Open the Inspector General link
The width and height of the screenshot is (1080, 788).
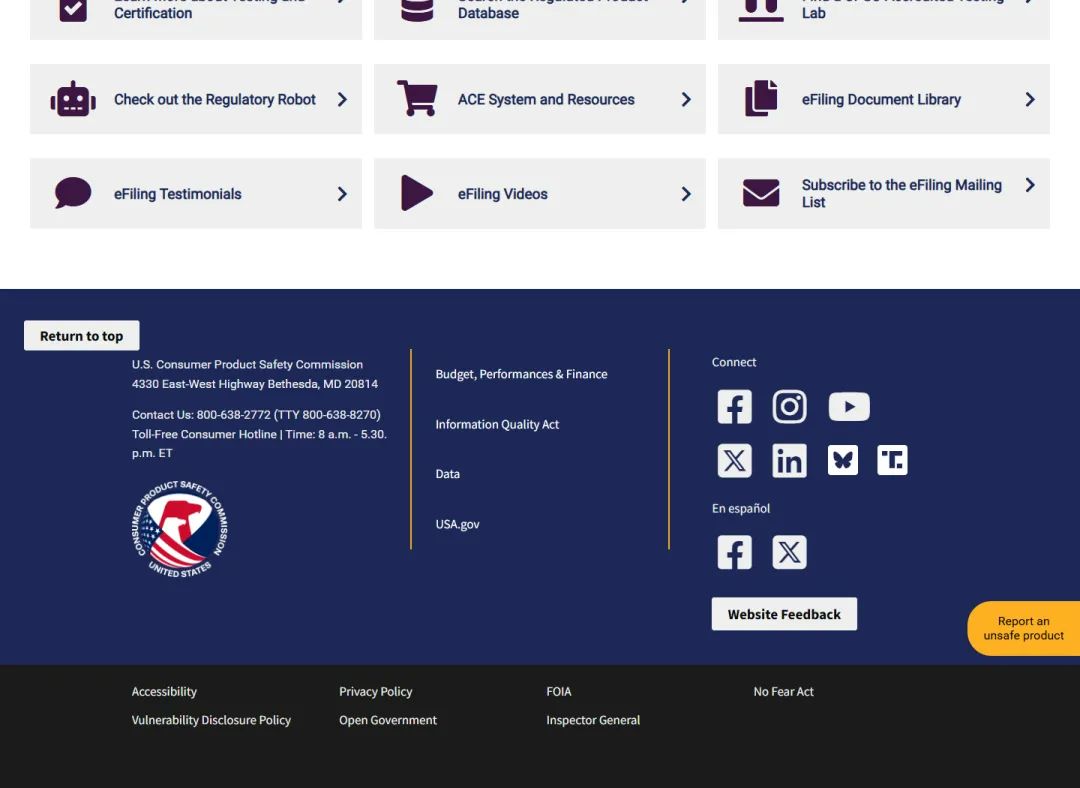[593, 720]
